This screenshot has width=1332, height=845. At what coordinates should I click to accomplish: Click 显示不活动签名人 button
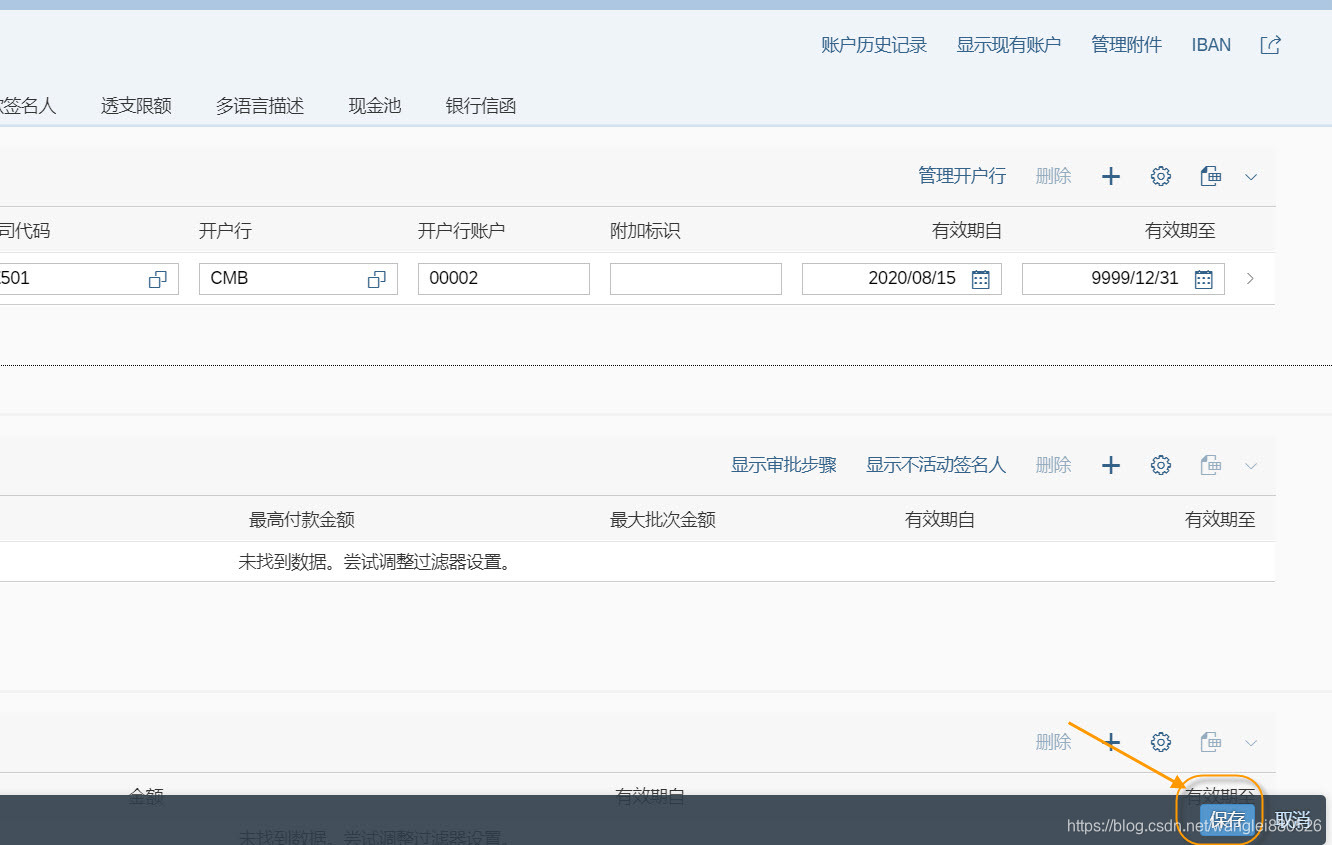936,465
